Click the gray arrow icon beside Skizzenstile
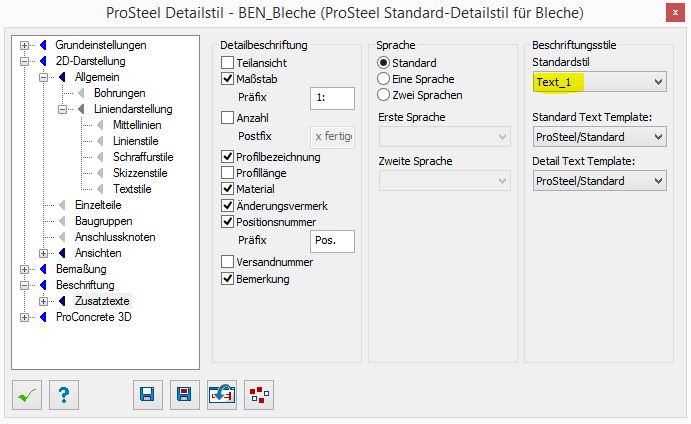 [100, 173]
